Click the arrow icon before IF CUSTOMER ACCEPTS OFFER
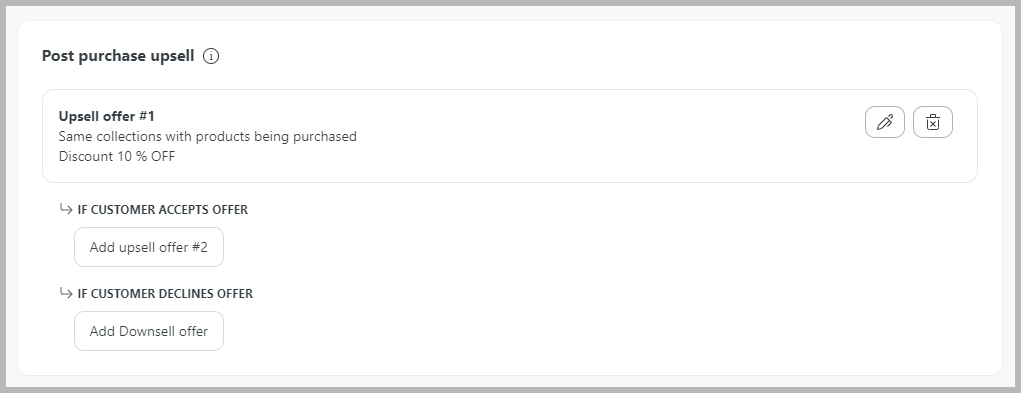The width and height of the screenshot is (1021, 393). tap(65, 209)
